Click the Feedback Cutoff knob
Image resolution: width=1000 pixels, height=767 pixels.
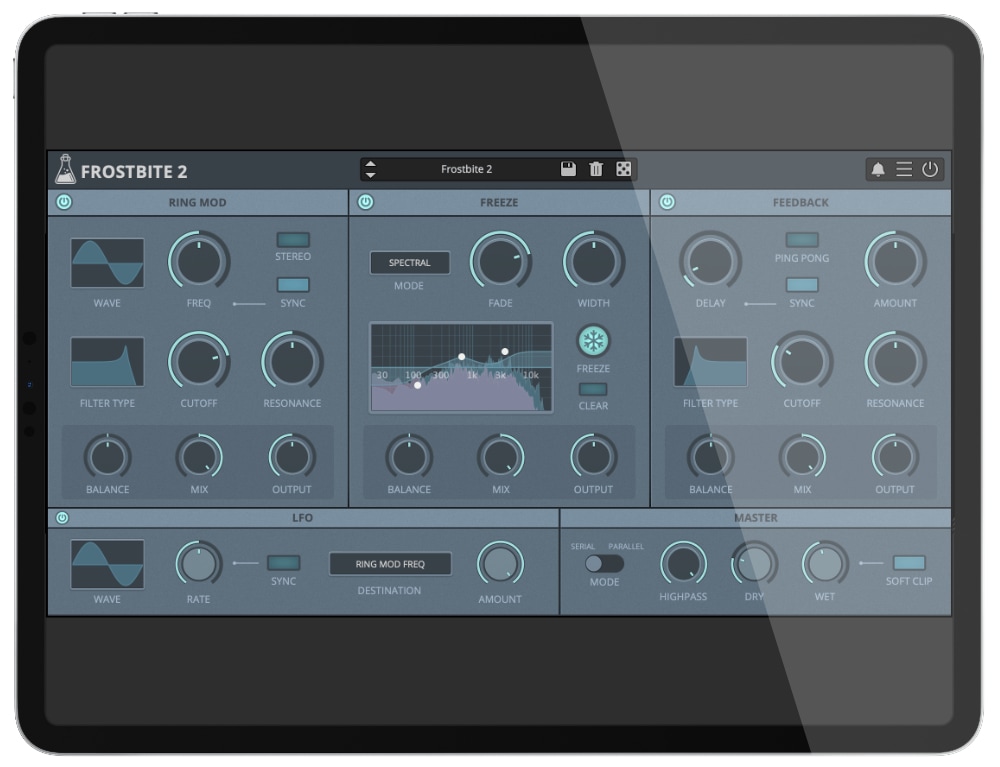(802, 362)
